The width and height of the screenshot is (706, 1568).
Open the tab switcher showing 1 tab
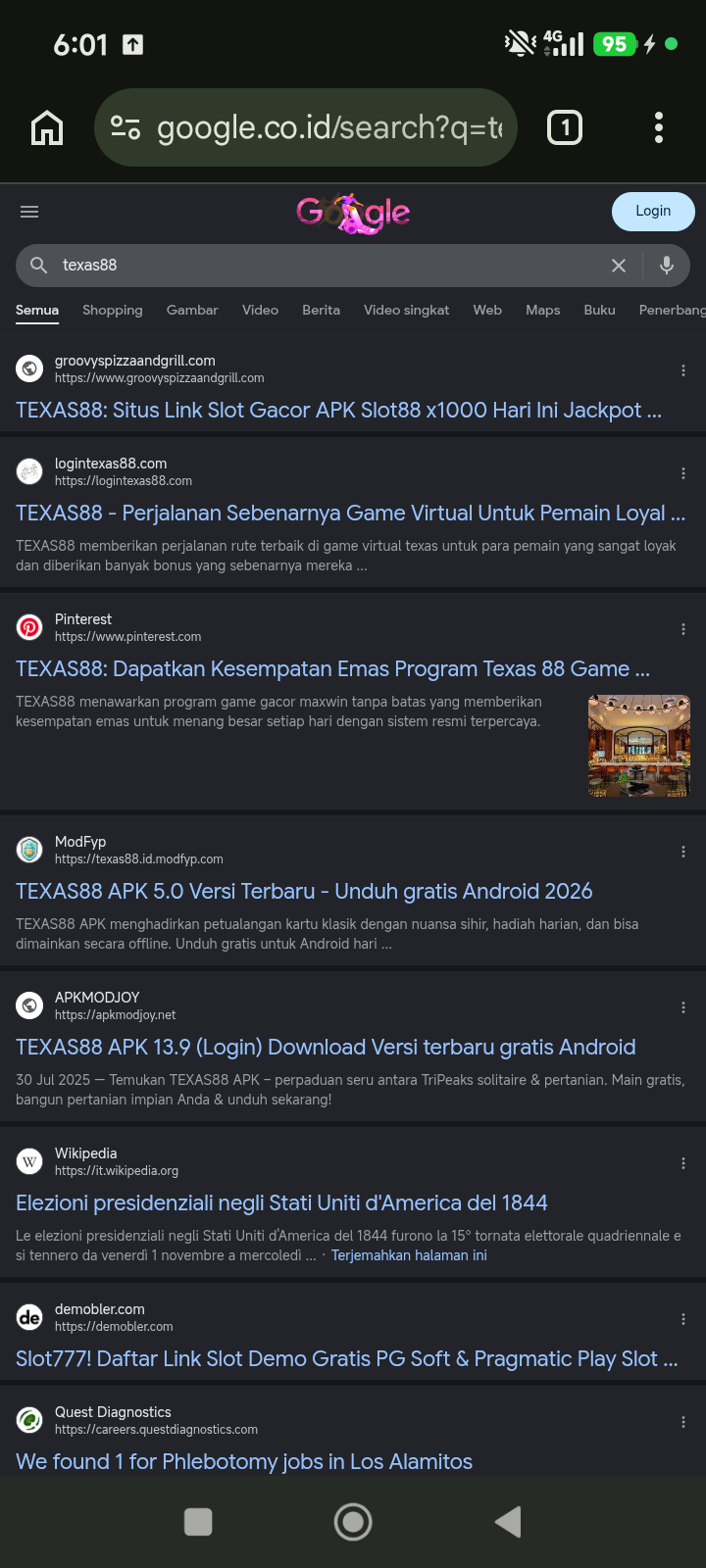tap(564, 127)
